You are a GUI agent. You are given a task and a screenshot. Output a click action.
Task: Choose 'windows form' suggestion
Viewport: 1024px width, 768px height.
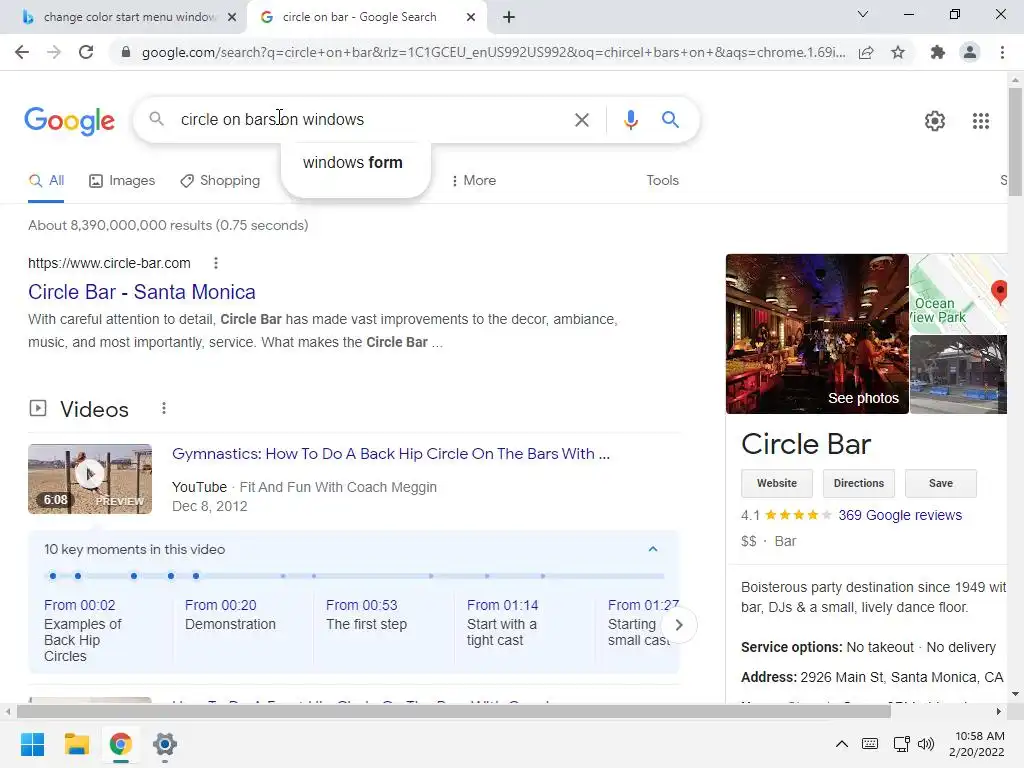[353, 163]
